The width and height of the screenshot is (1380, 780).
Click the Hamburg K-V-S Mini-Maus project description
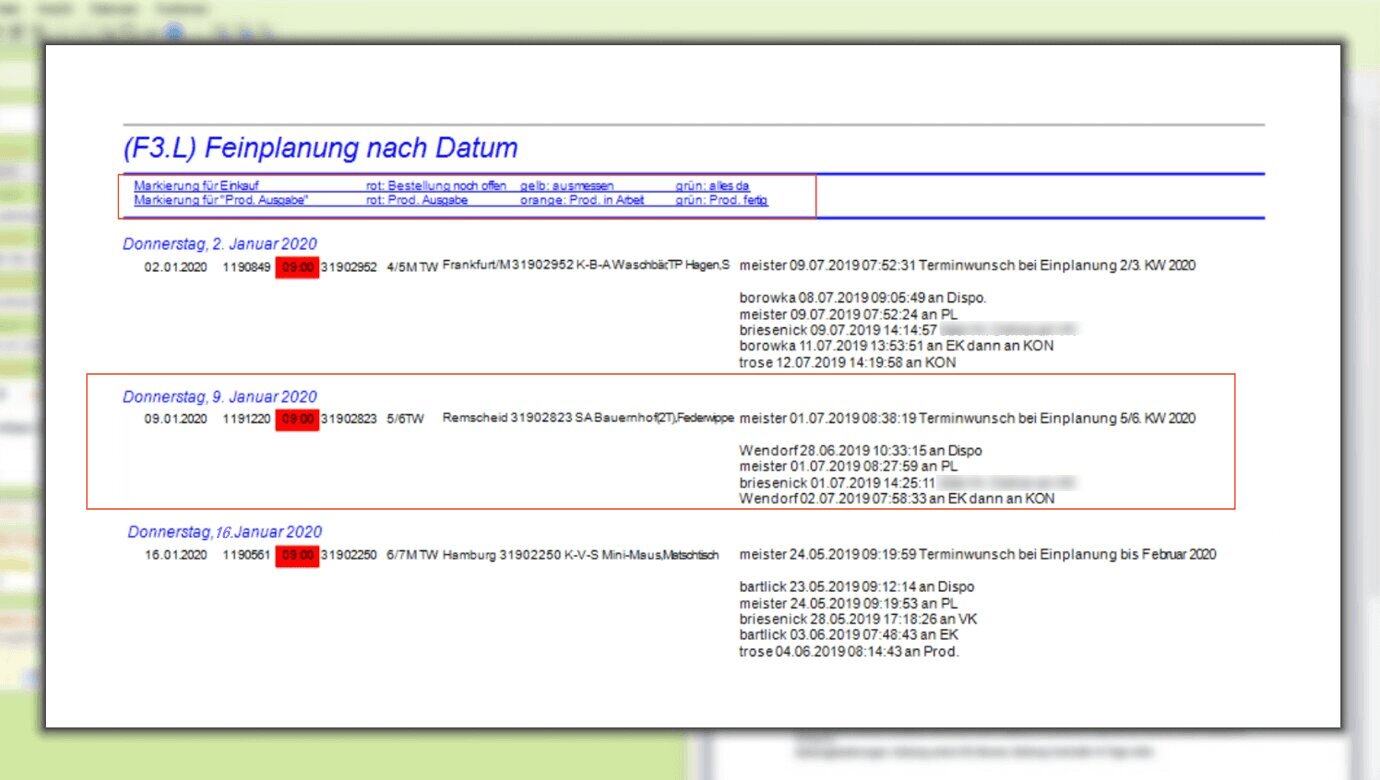580,555
